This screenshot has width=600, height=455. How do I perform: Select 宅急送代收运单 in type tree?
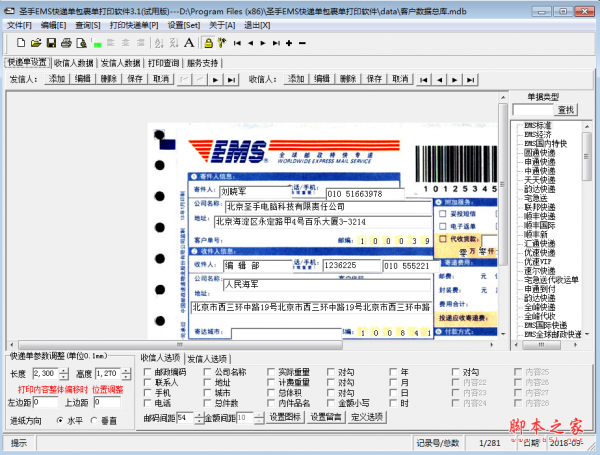[551, 280]
